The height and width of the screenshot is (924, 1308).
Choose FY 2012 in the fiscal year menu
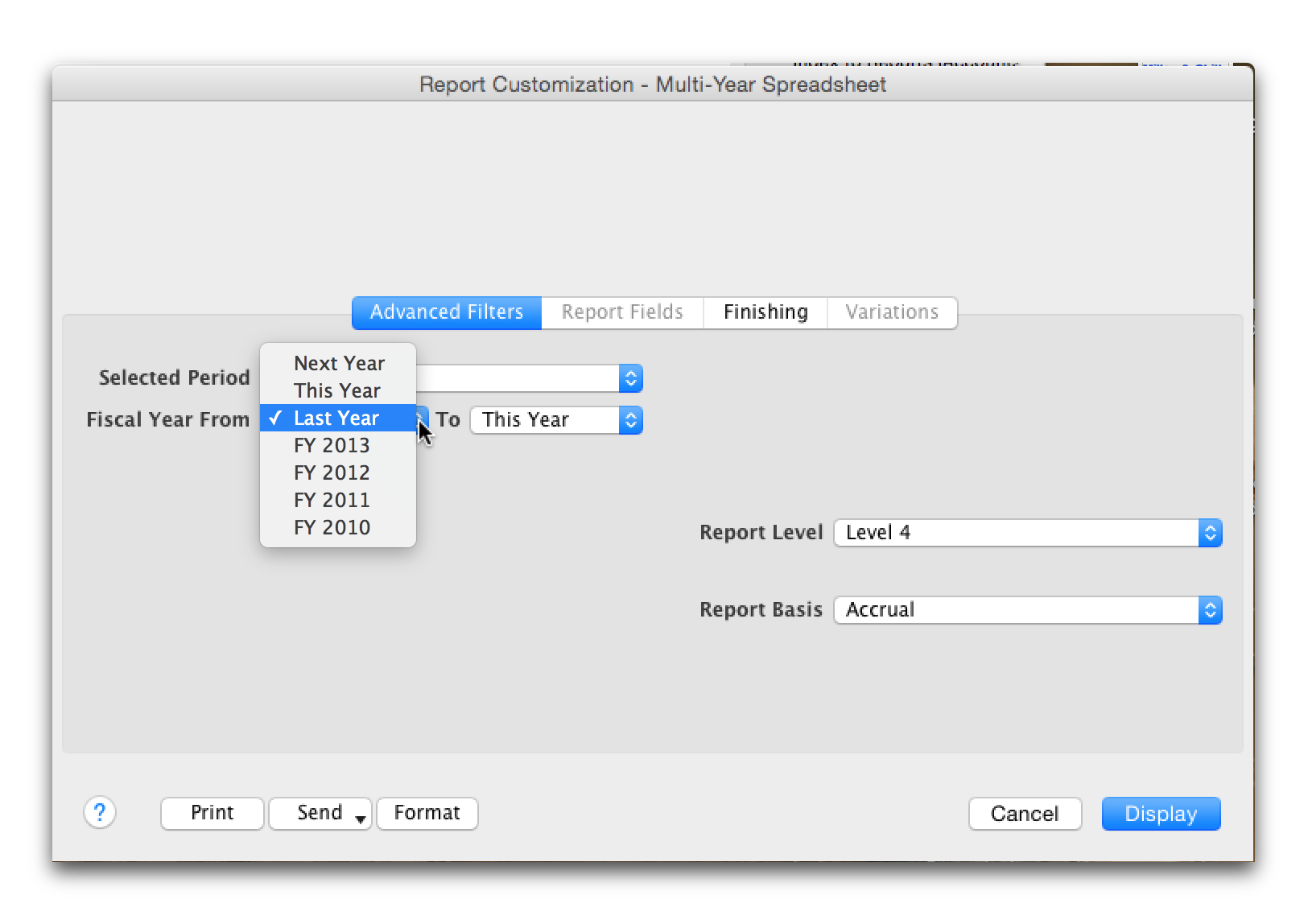[x=332, y=472]
